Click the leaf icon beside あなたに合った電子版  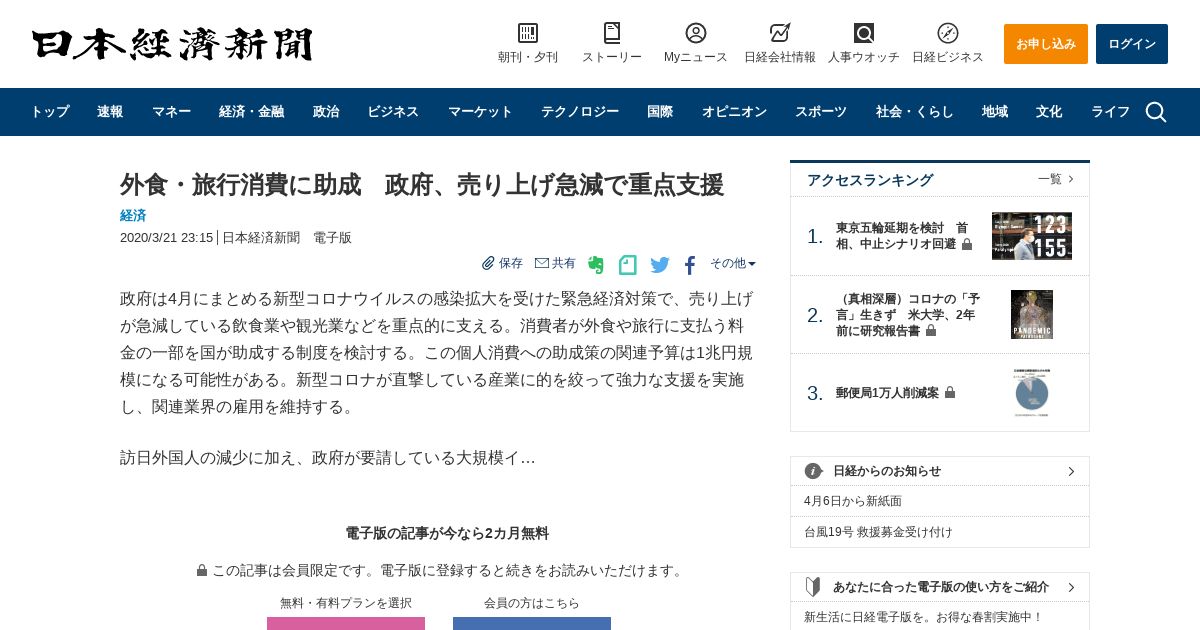[813, 587]
